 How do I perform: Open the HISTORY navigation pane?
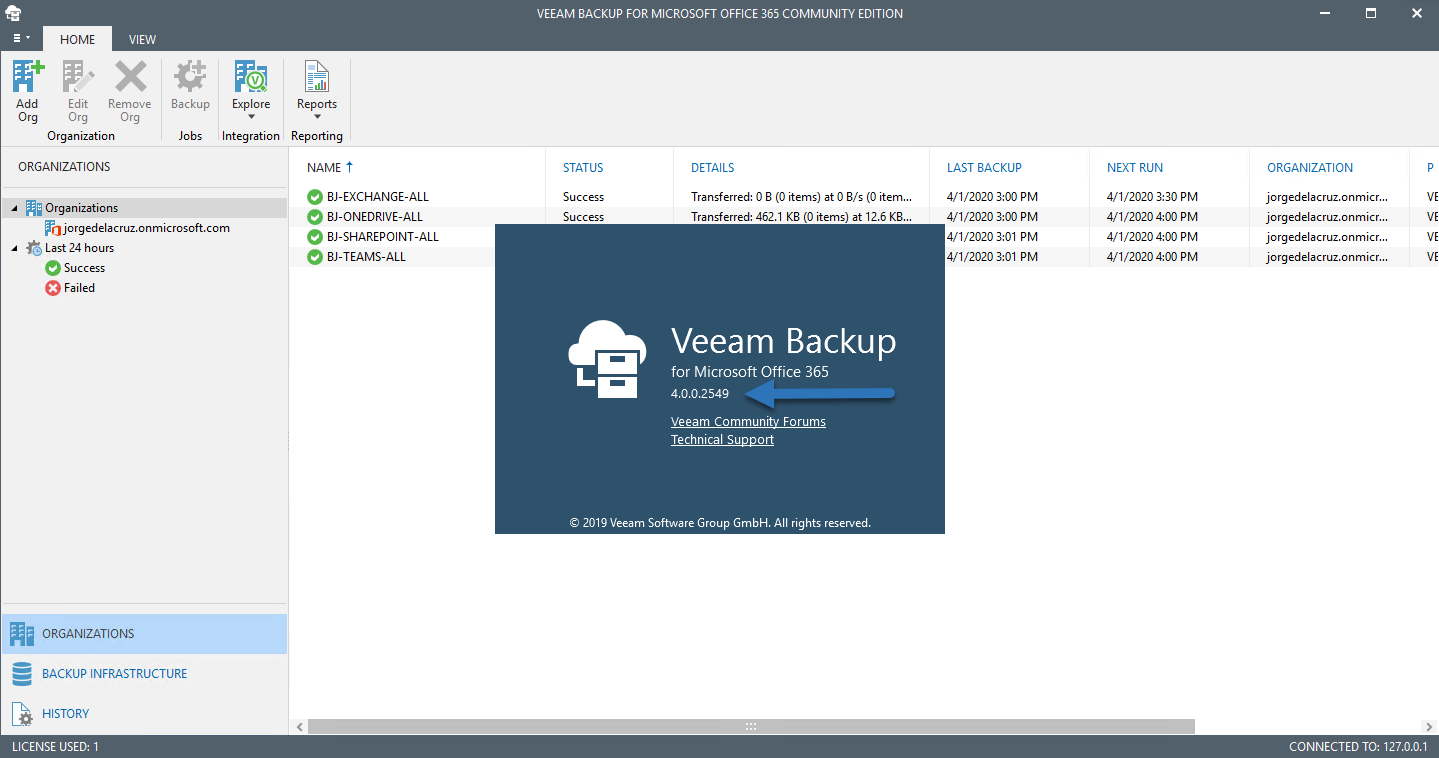pyautogui.click(x=144, y=714)
